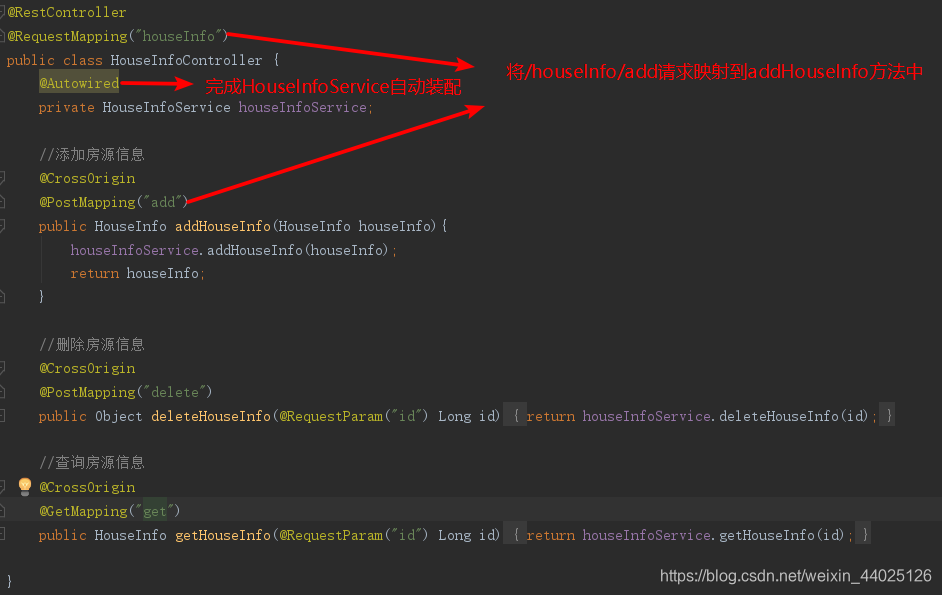Click the @PostMapping annotation with "delete"
This screenshot has width=942, height=595.
coord(87,392)
